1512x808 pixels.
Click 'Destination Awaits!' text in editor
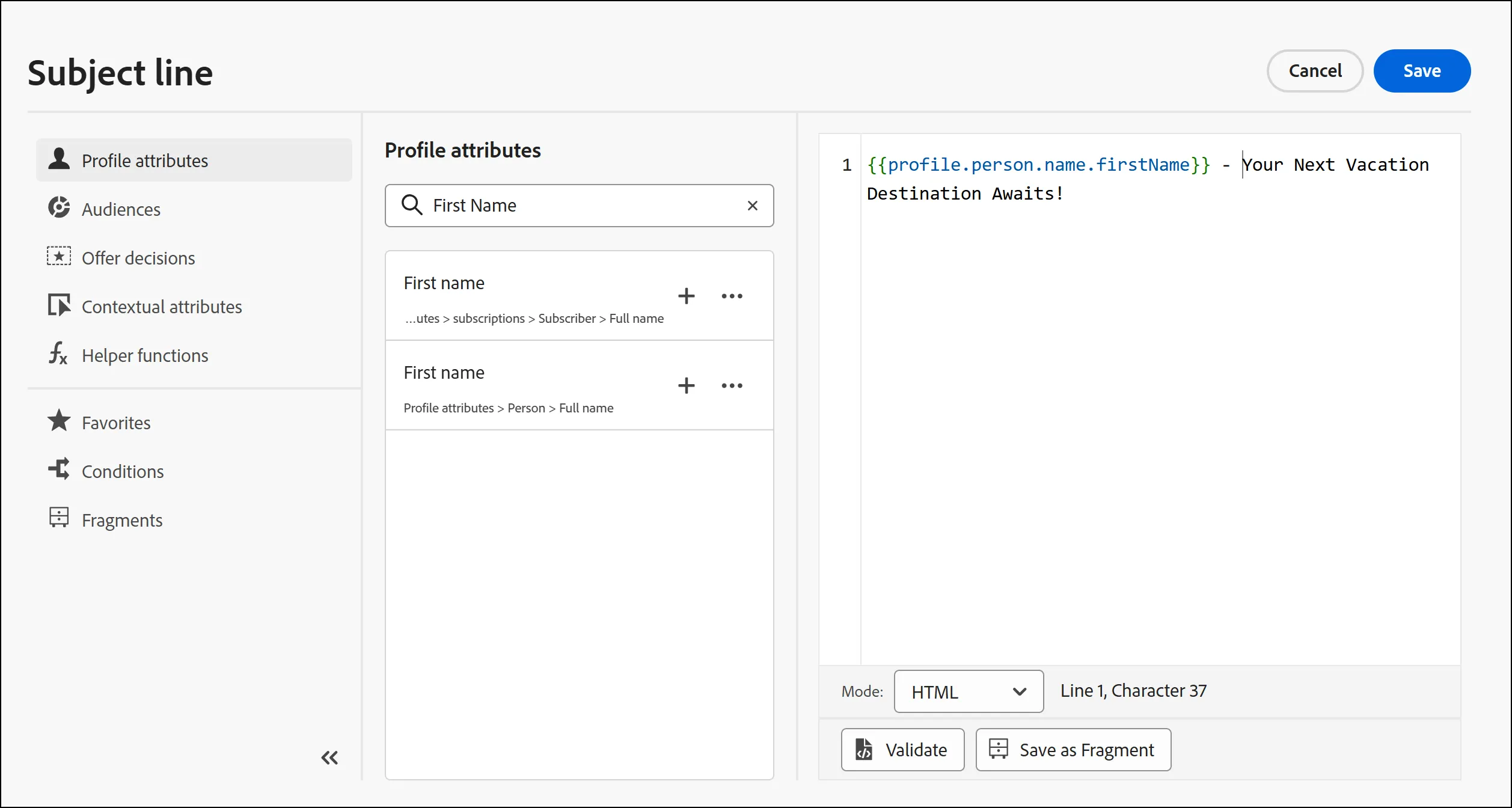click(x=965, y=194)
